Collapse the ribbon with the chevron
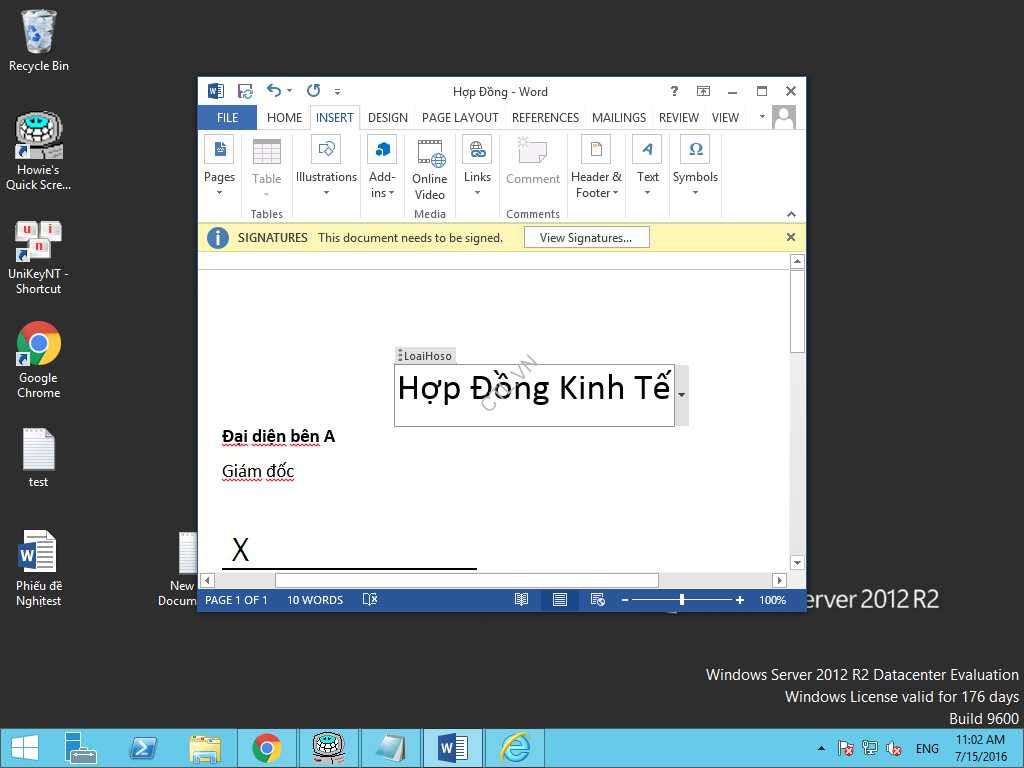This screenshot has width=1024, height=768. (789, 213)
